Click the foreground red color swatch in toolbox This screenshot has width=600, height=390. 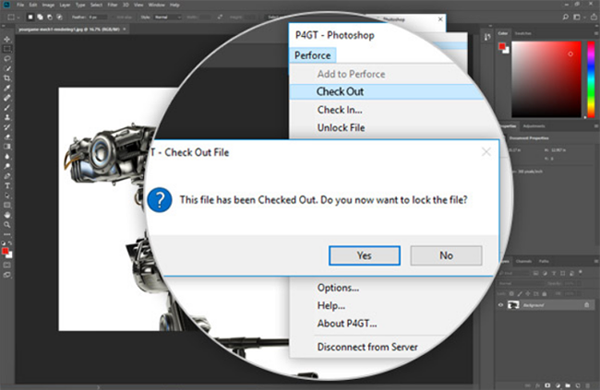click(5, 251)
